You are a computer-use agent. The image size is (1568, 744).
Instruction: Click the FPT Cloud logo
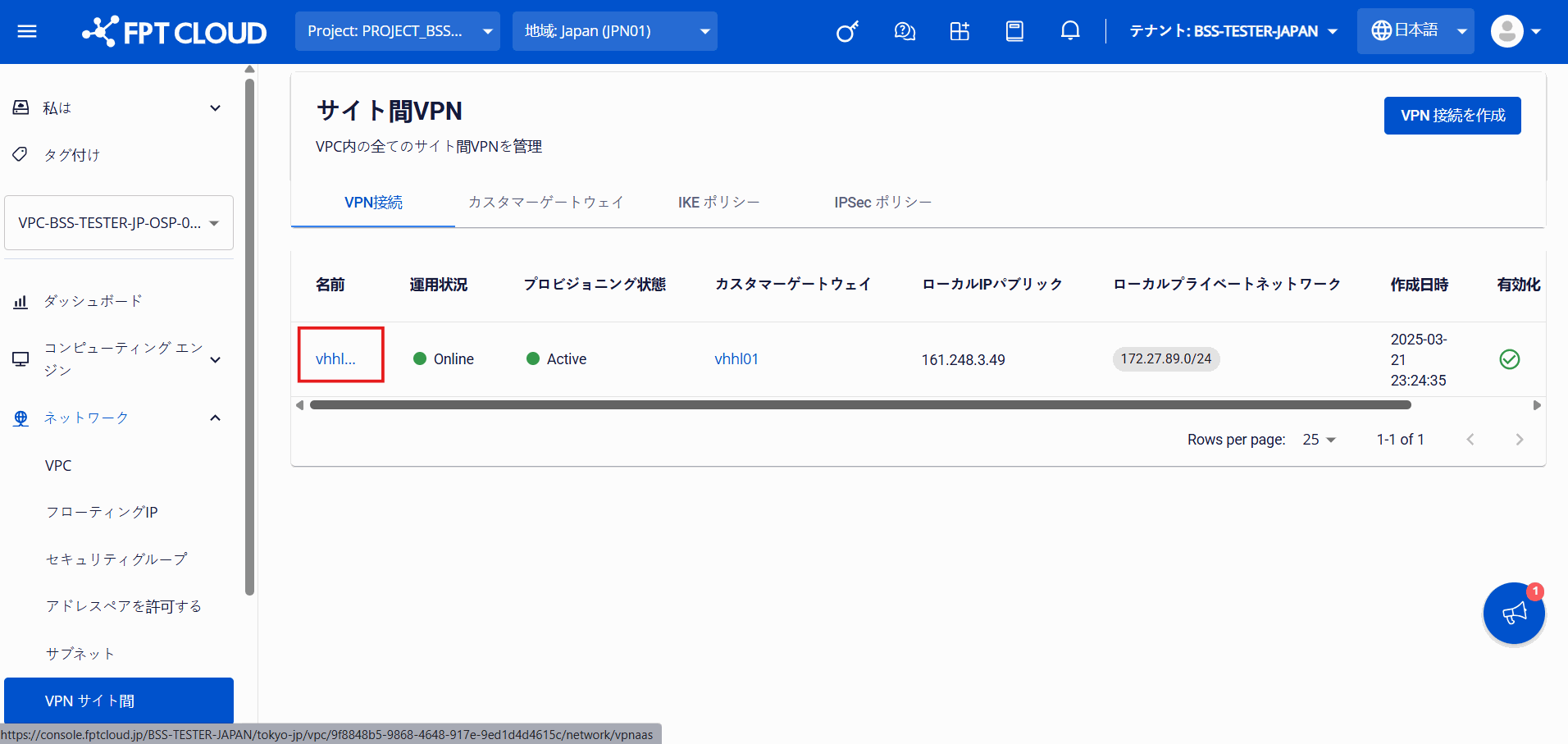point(174,32)
